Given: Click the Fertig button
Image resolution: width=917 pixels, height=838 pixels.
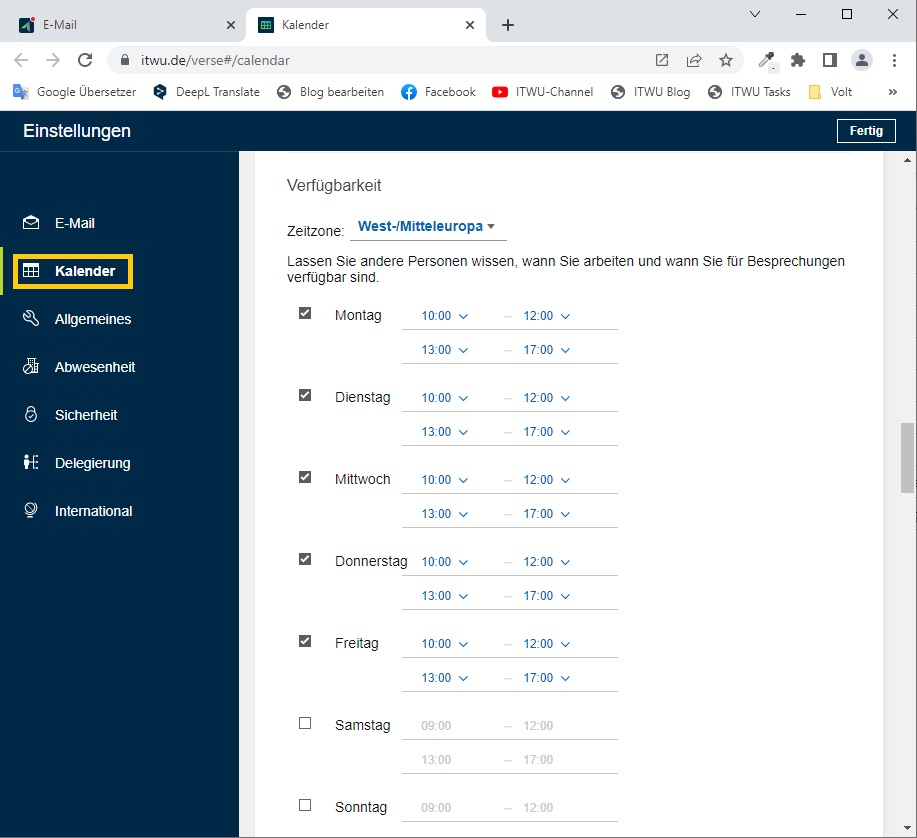Looking at the screenshot, I should [865, 131].
